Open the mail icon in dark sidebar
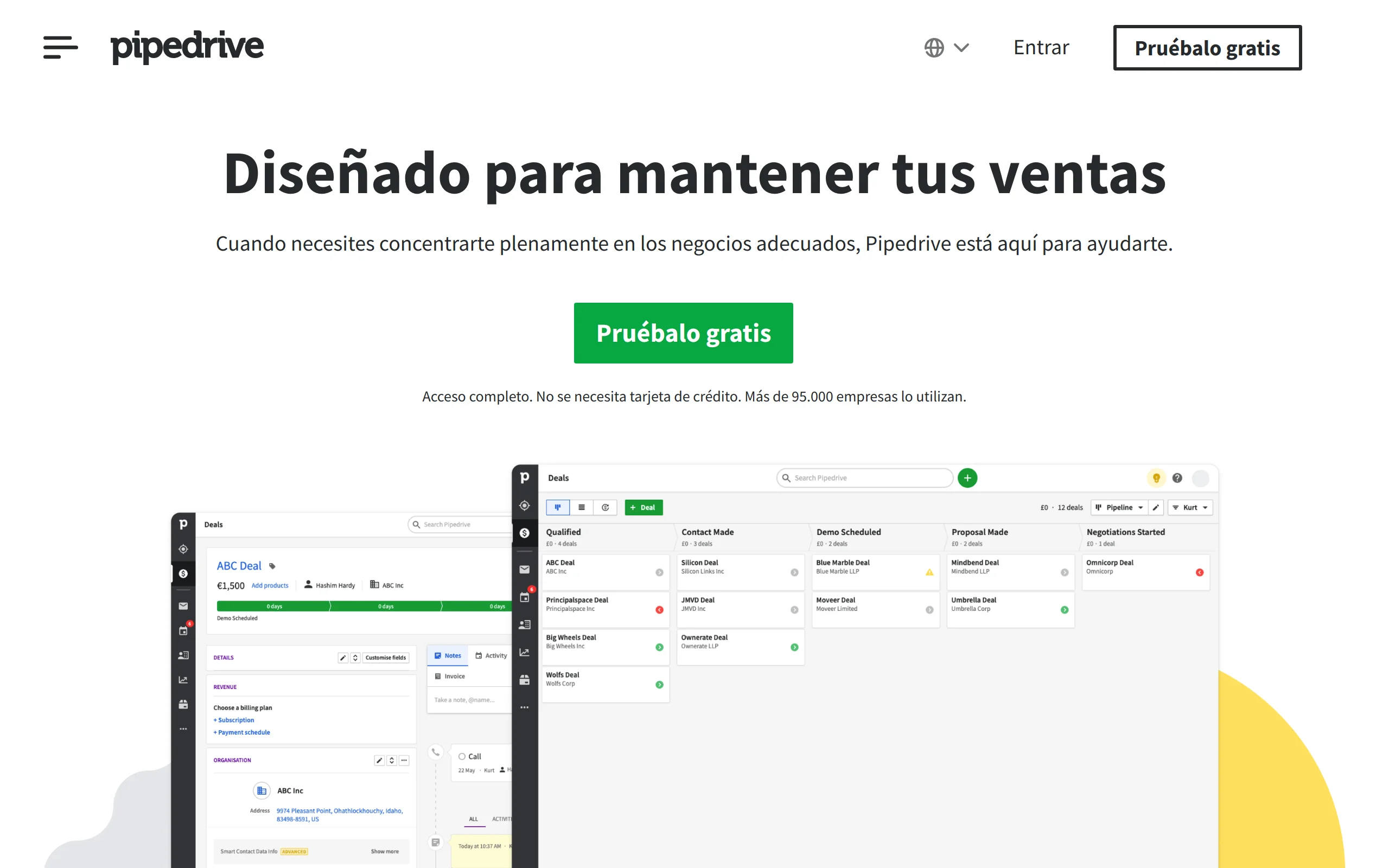This screenshot has height=868, width=1389. 524,570
